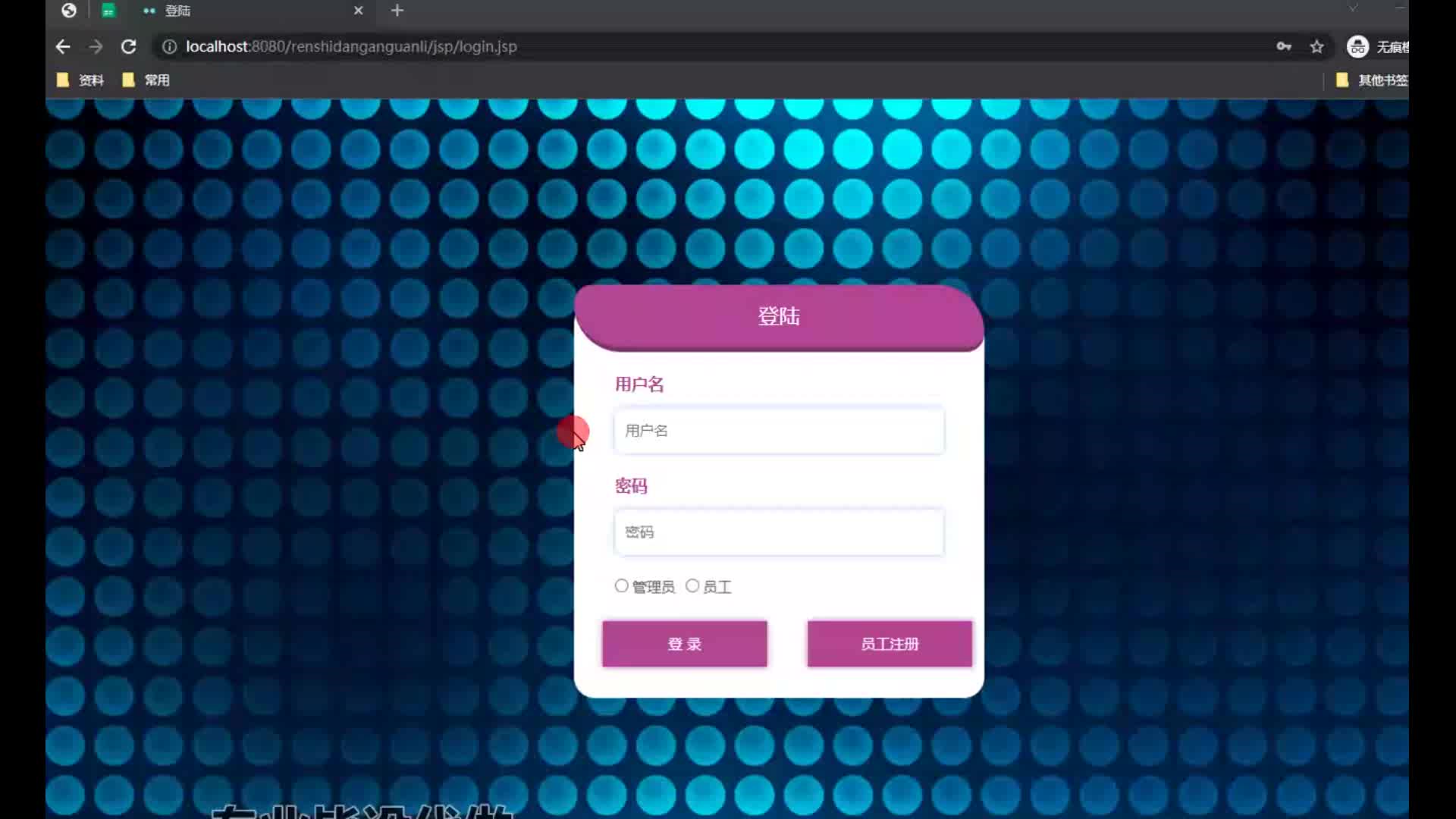Bookmark page with star icon
The height and width of the screenshot is (819, 1456).
1316,47
